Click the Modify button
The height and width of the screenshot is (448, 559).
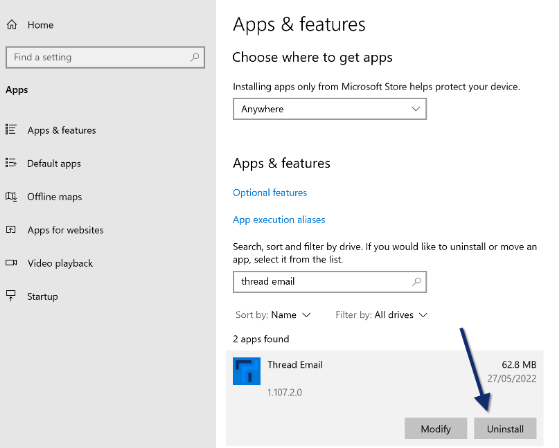(436, 428)
